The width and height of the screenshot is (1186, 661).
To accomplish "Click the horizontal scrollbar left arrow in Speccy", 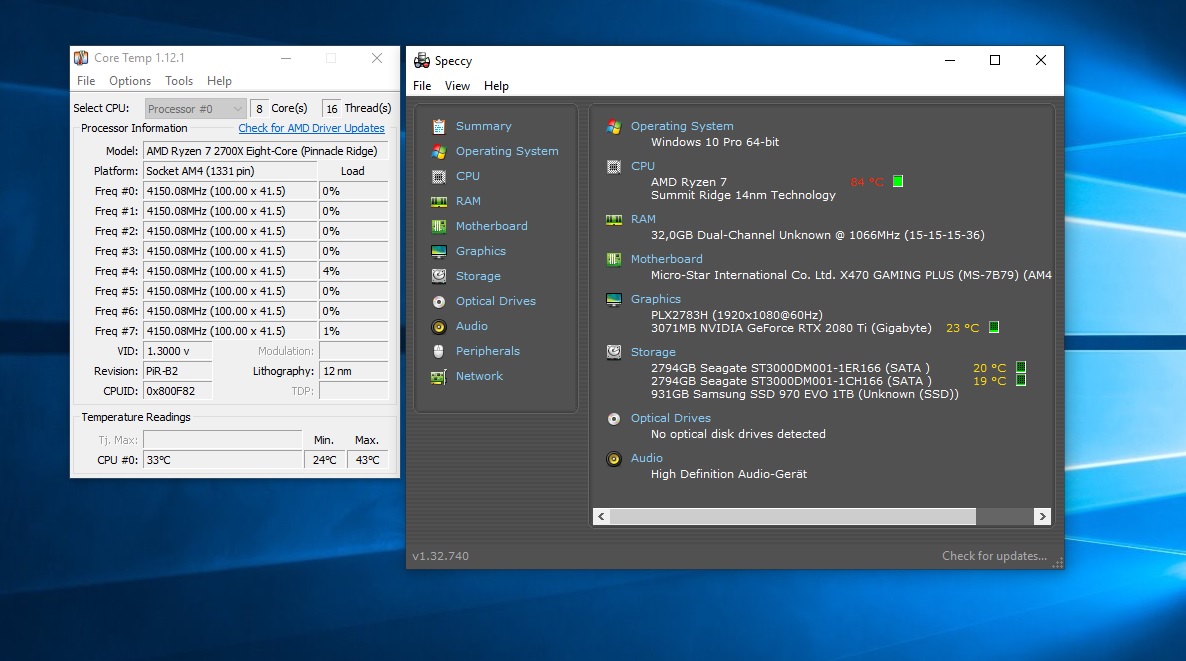I will (601, 517).
